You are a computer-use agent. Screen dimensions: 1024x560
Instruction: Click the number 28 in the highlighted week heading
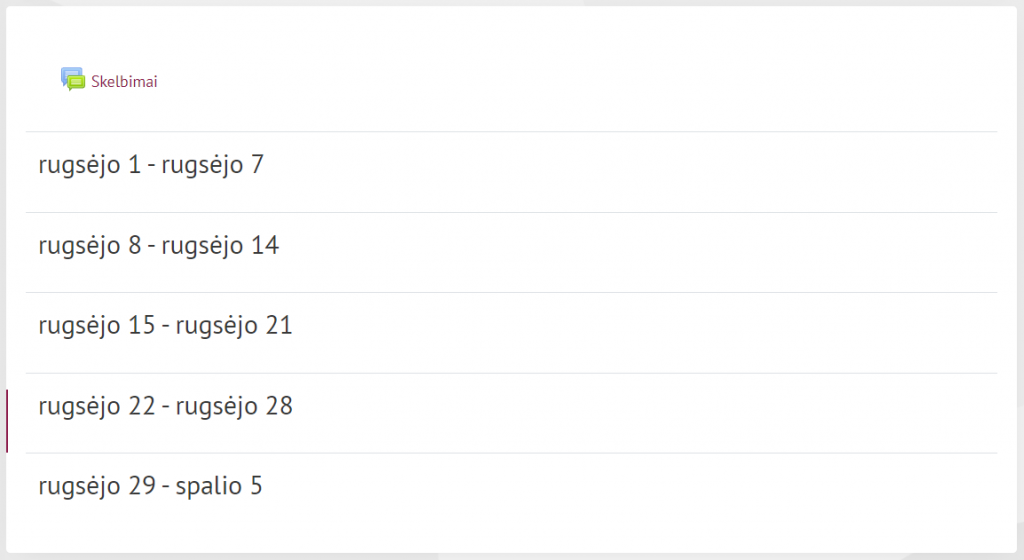[x=279, y=406]
